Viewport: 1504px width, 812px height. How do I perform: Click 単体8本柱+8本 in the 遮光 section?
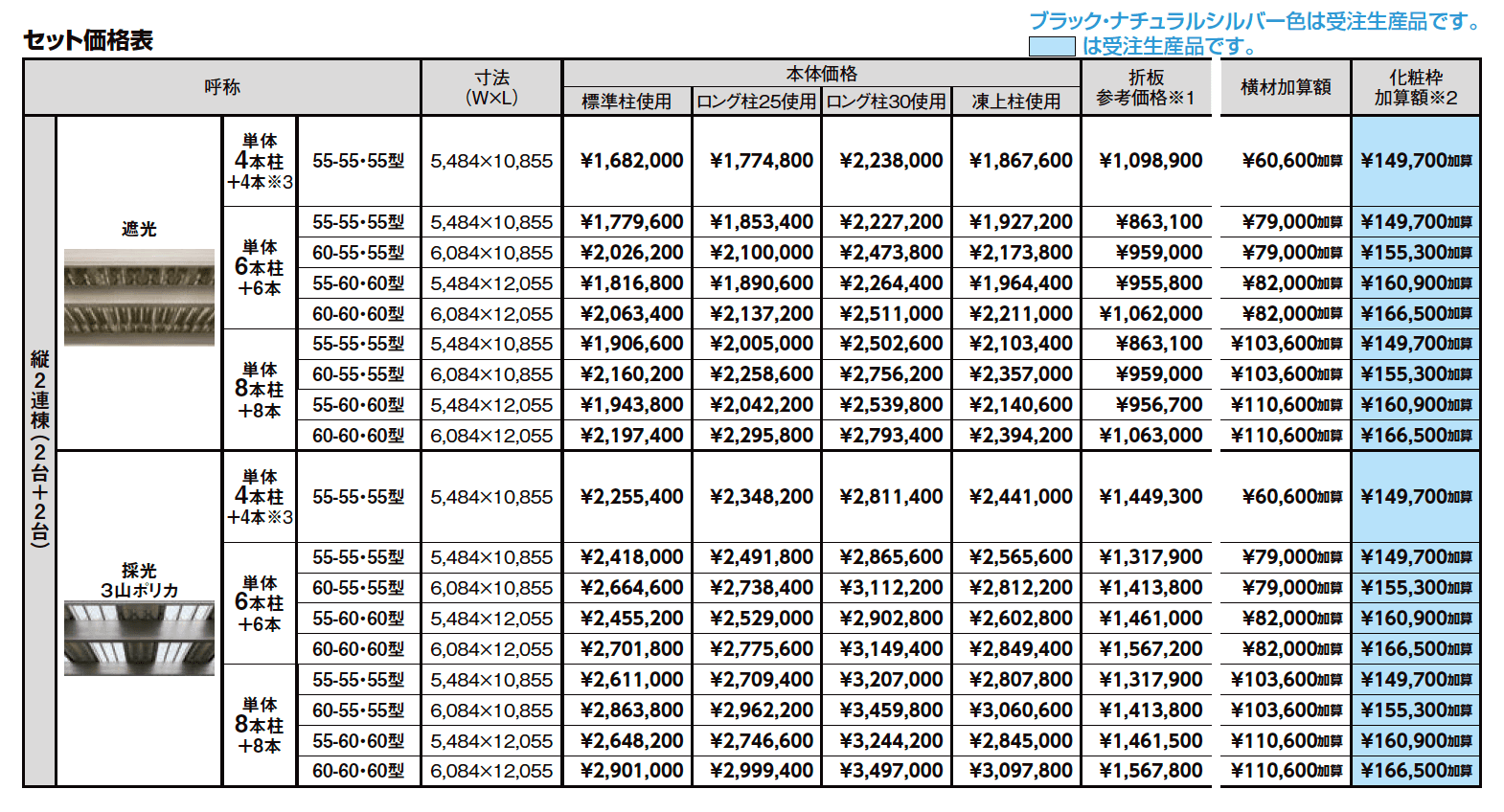(260, 390)
